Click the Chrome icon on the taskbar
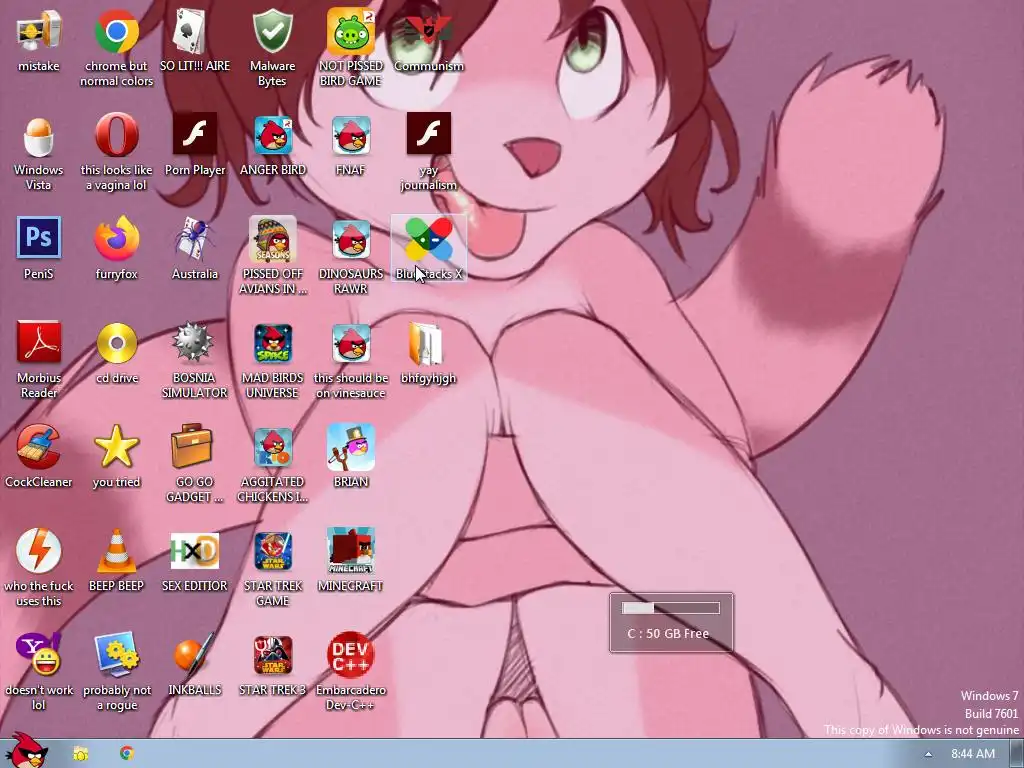Screen dimensions: 1024x768 (127, 753)
